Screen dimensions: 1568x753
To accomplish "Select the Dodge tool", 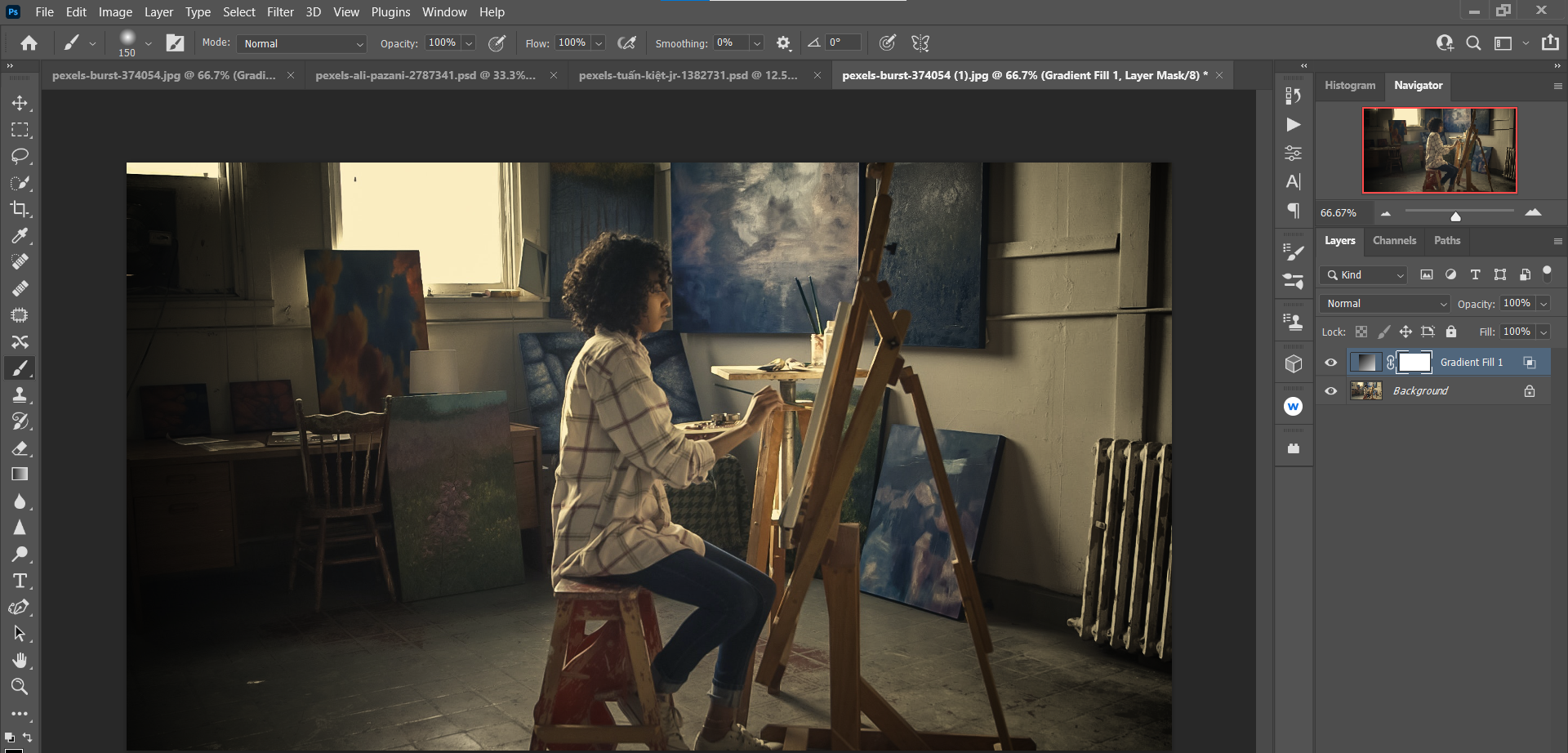I will click(x=20, y=555).
